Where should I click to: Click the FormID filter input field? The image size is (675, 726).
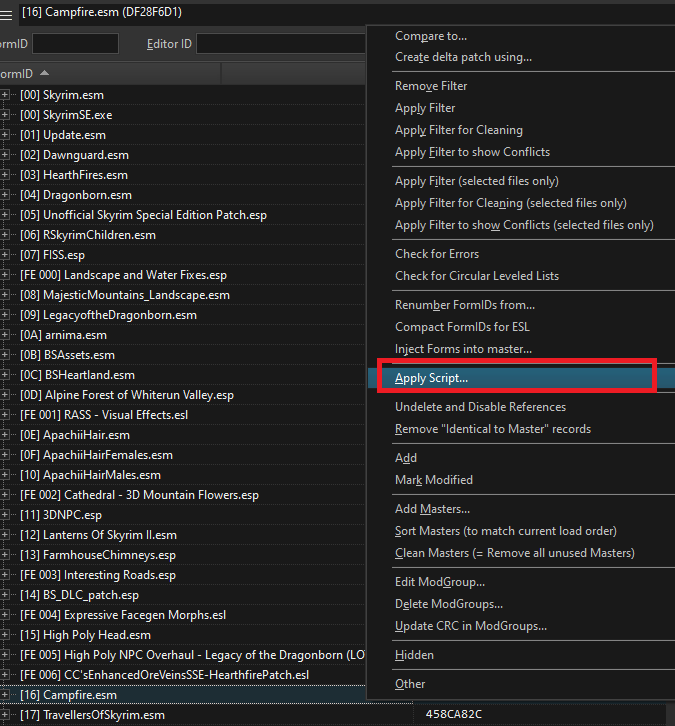tap(75, 44)
